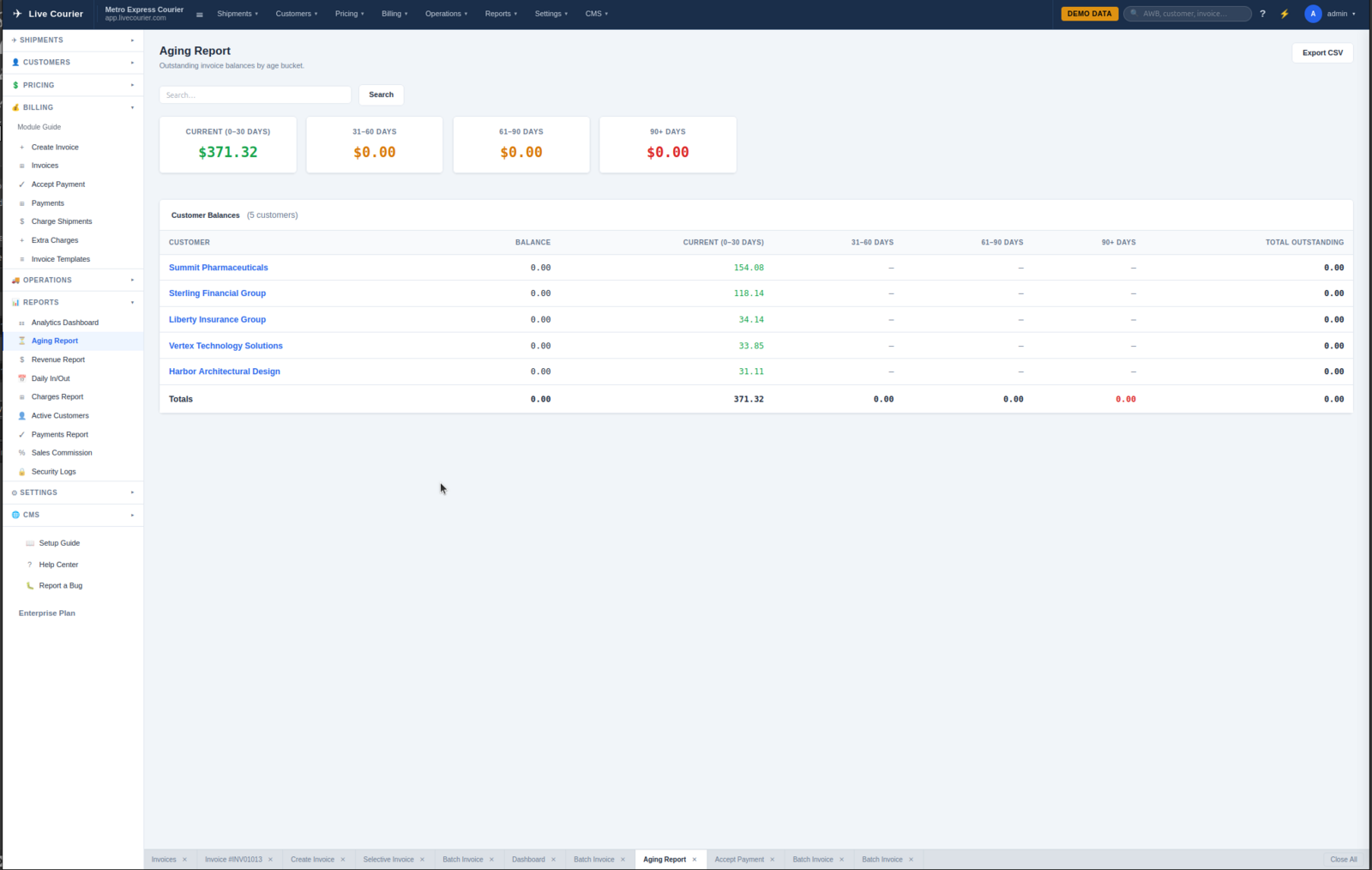
Task: Switch to the Selective Invoice tab
Action: click(x=388, y=860)
